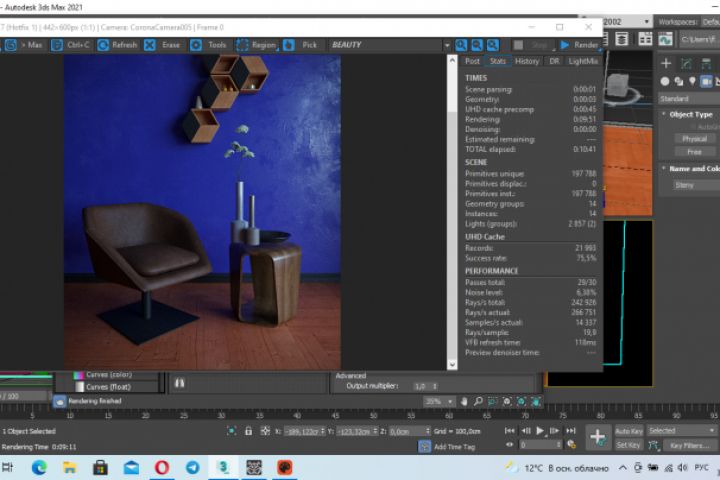This screenshot has width=720, height=480.
Task: Open the VFB Tools menu
Action: coord(208,45)
